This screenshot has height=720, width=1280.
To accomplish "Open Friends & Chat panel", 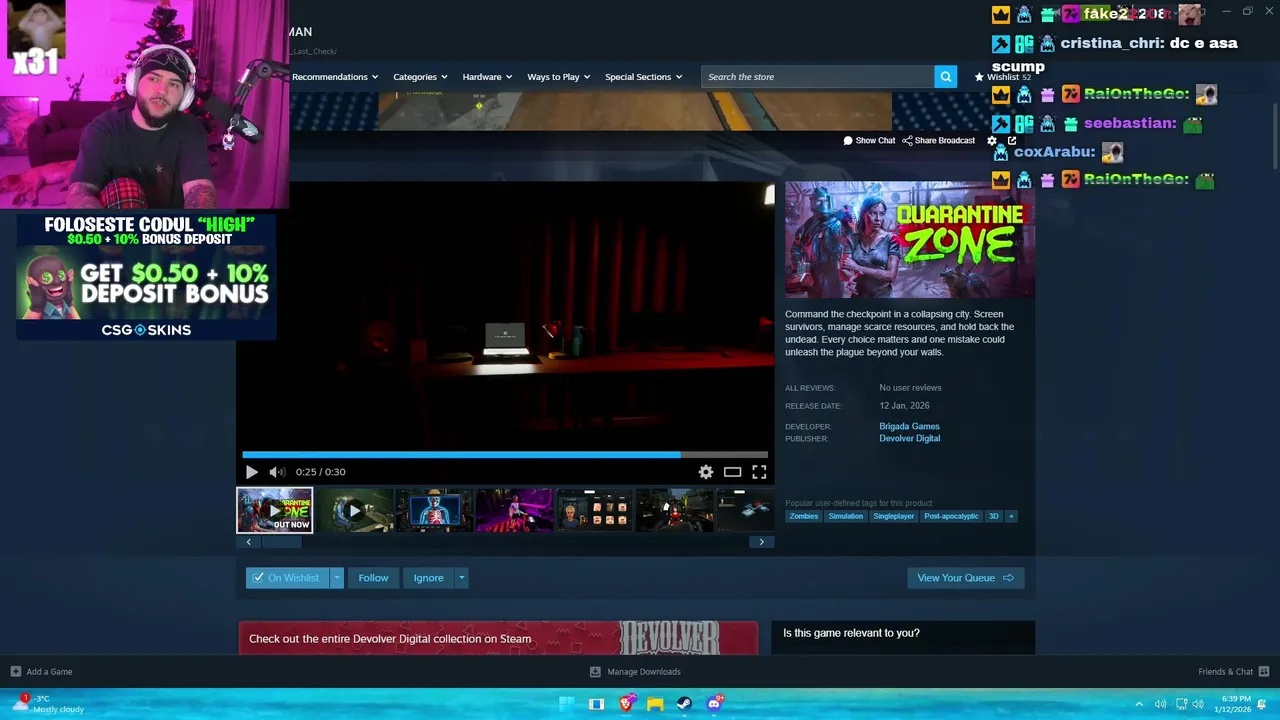I will coord(1234,672).
